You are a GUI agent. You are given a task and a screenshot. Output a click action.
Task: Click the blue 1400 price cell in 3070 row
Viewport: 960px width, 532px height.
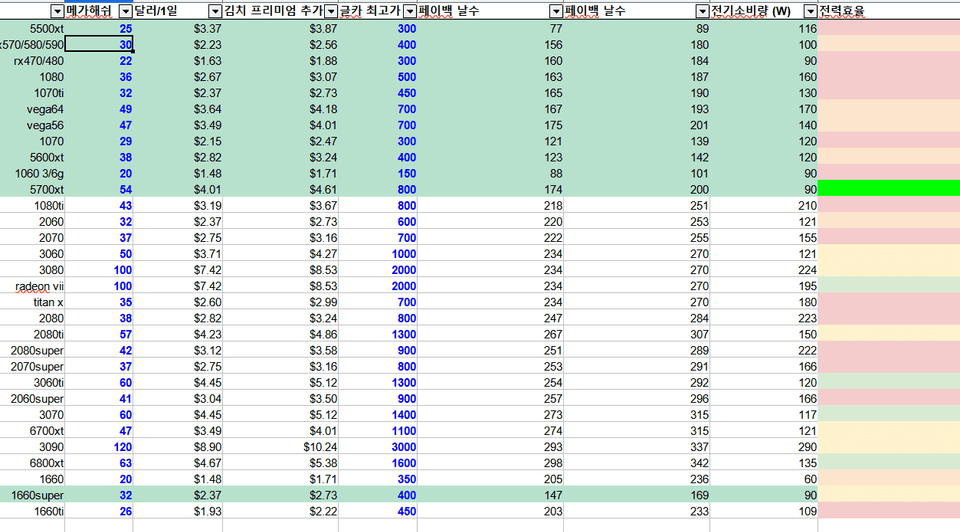coord(378,414)
